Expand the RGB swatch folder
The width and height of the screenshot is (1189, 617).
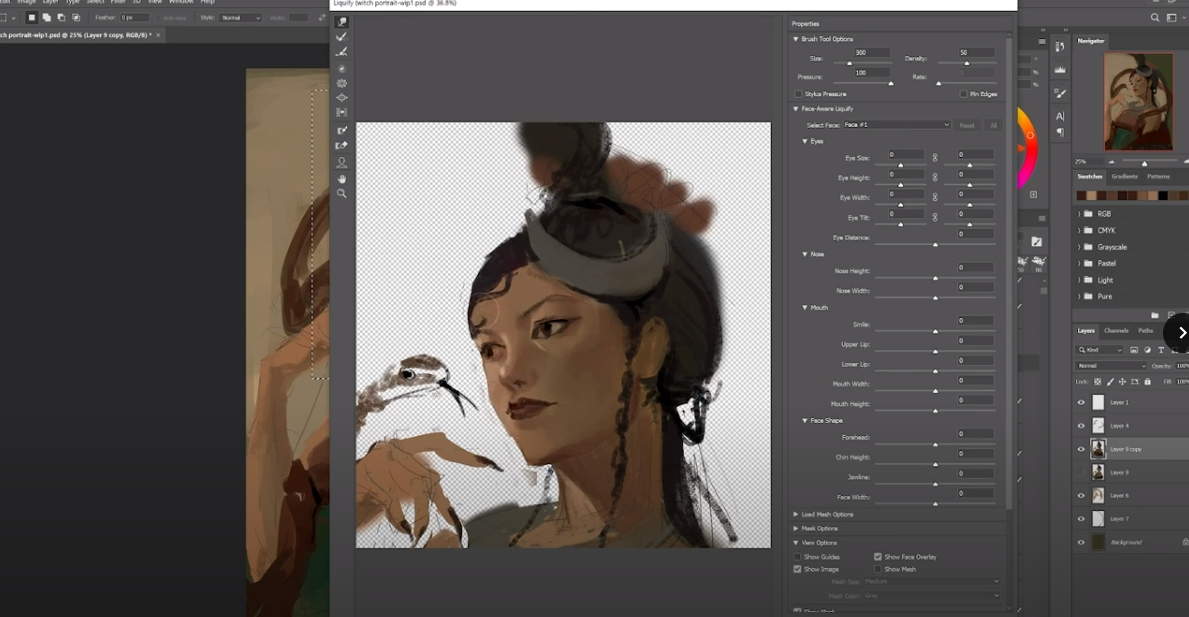(x=1079, y=215)
